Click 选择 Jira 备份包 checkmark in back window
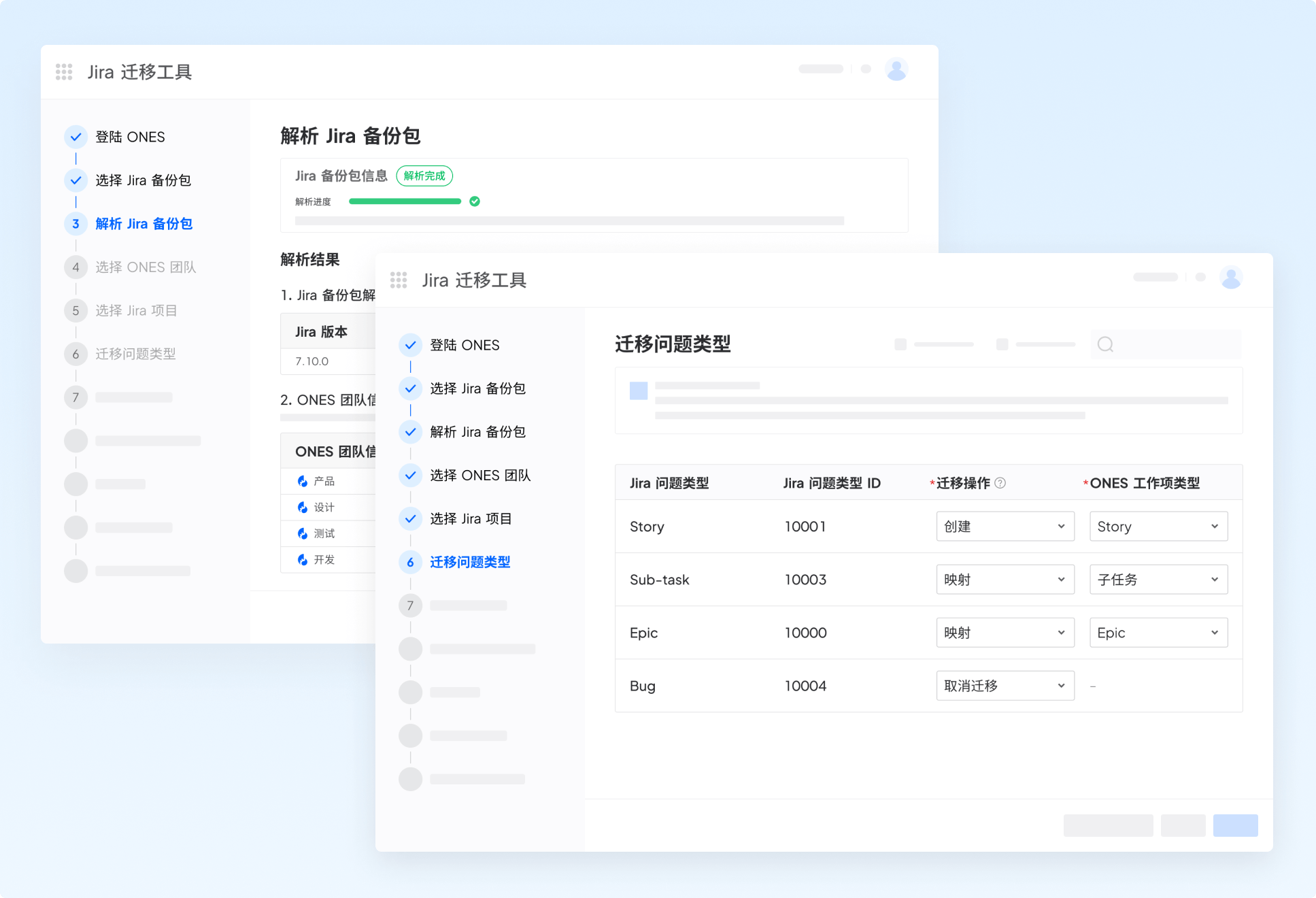Viewport: 1316px width, 898px height. [x=76, y=180]
